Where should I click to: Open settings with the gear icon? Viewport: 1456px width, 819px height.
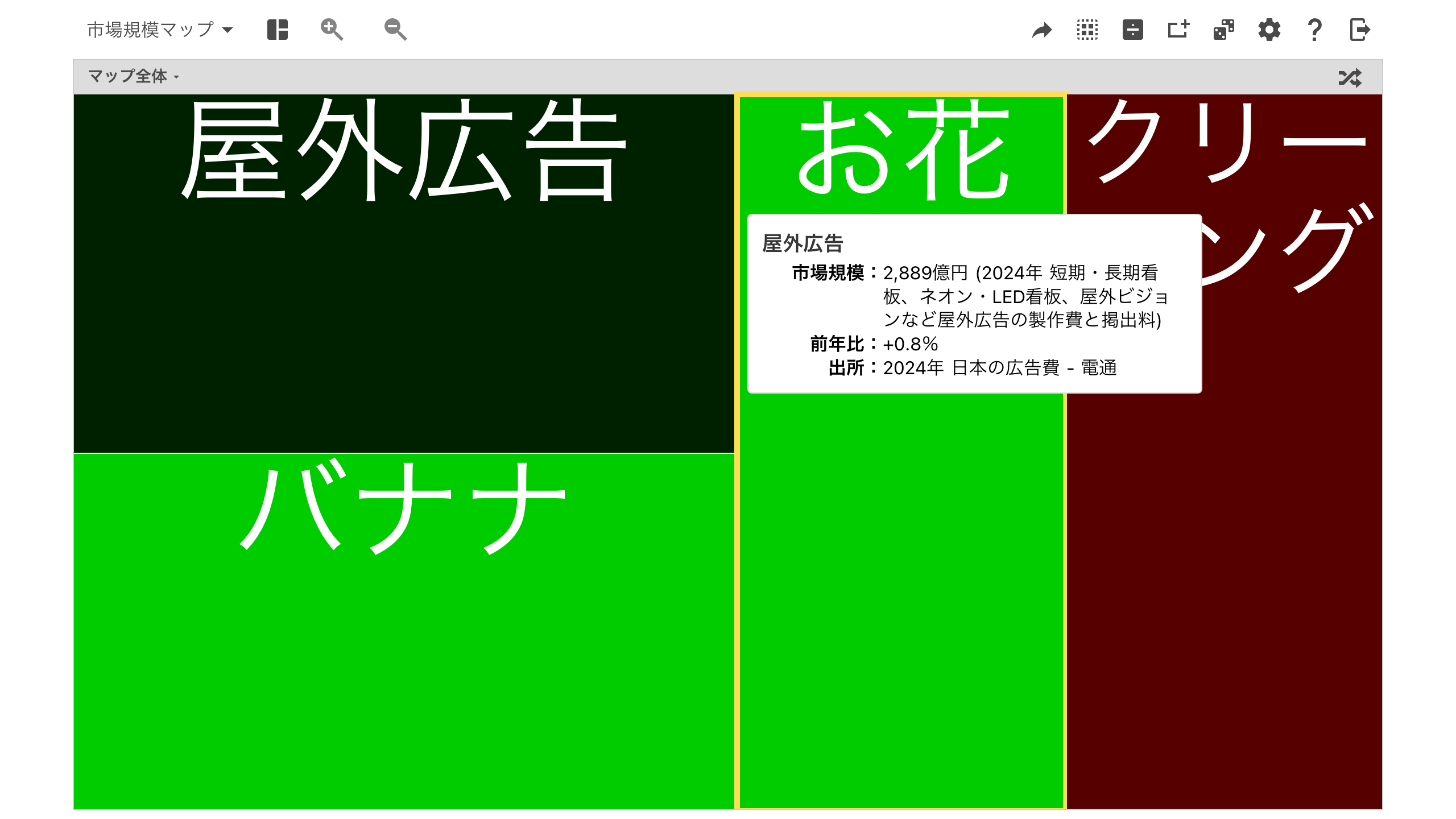(x=1269, y=30)
